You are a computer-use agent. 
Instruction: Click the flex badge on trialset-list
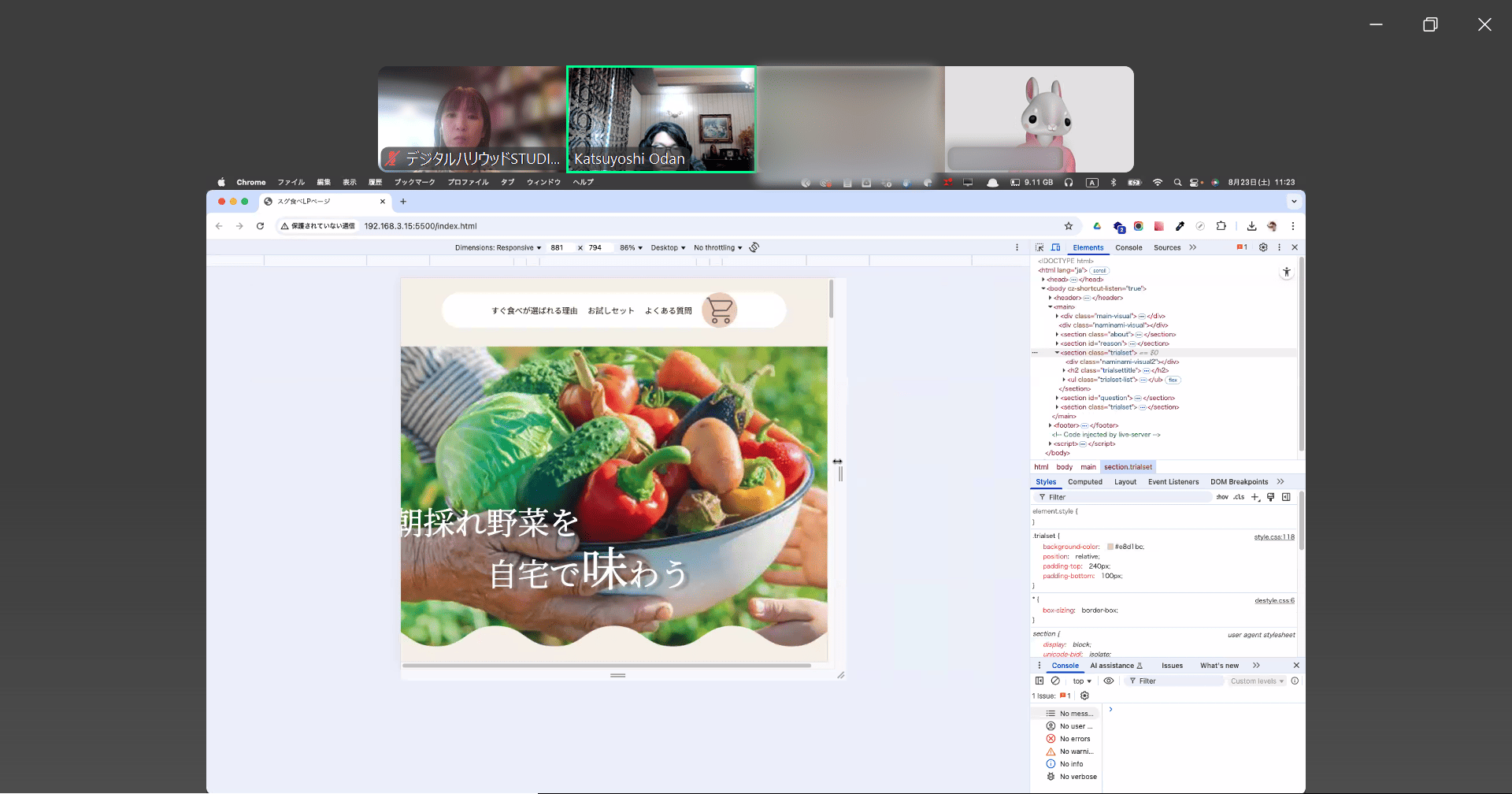tap(1173, 380)
